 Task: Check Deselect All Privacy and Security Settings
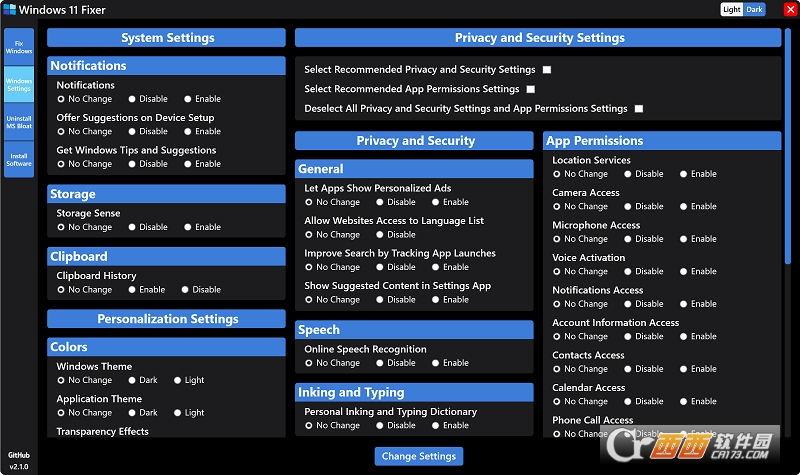point(639,108)
